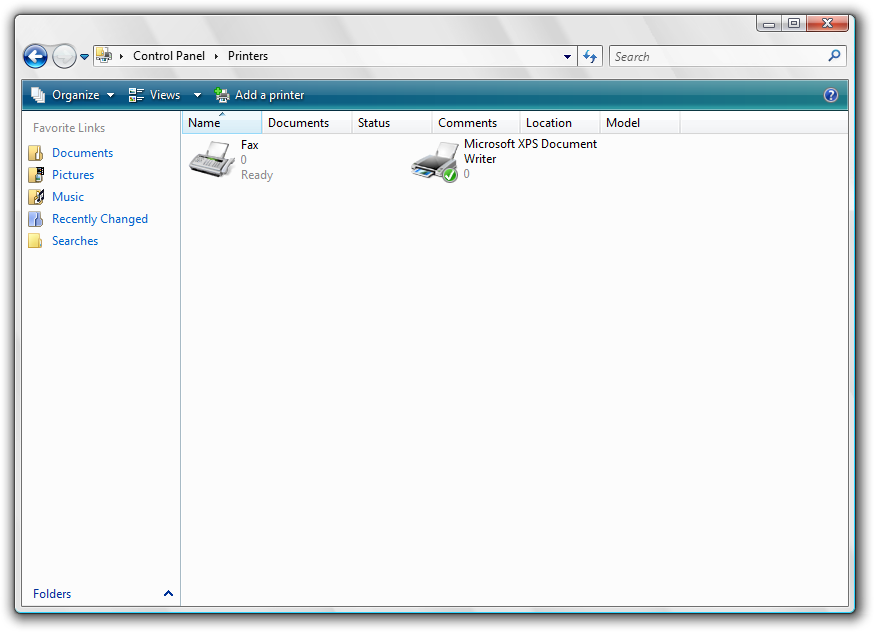
Task: Click the Documents folder icon
Action: pyautogui.click(x=36, y=153)
